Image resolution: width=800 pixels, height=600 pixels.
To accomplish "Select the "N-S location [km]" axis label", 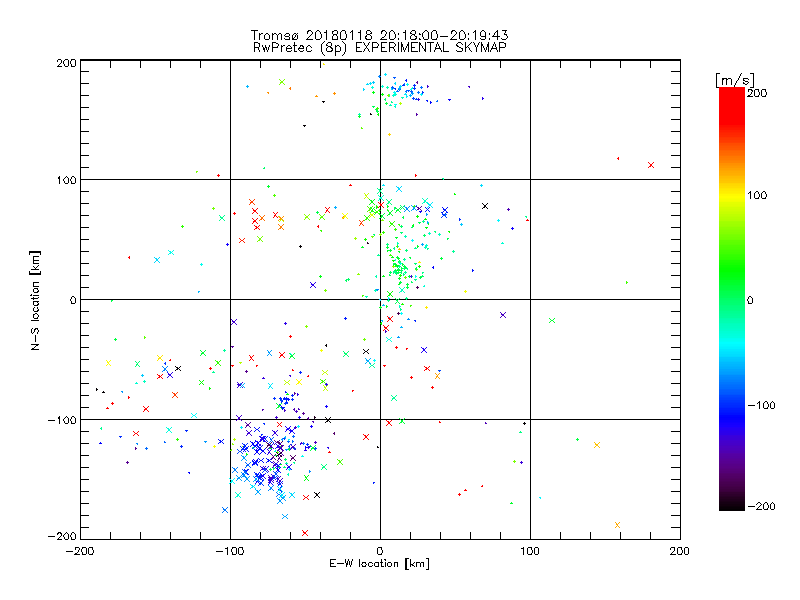I will (35, 300).
